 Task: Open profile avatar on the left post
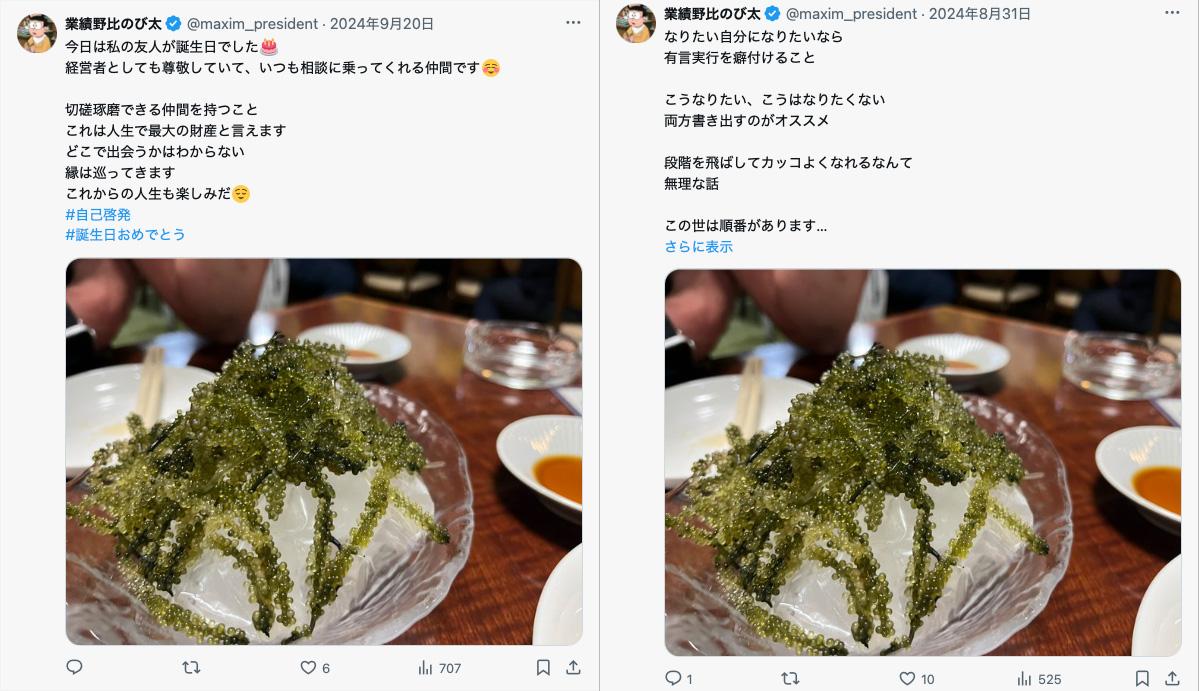(37, 33)
